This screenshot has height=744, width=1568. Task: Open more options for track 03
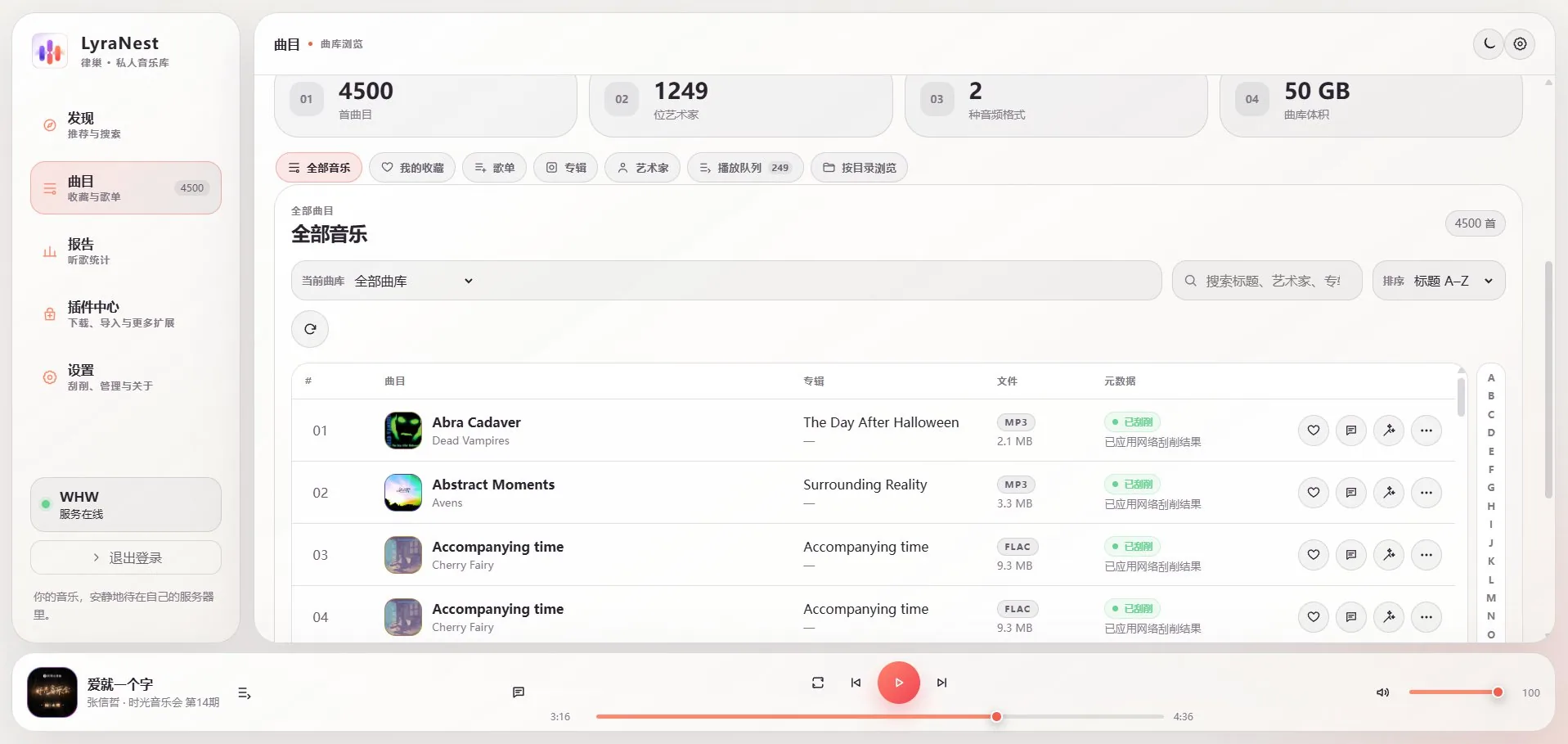[x=1426, y=555]
